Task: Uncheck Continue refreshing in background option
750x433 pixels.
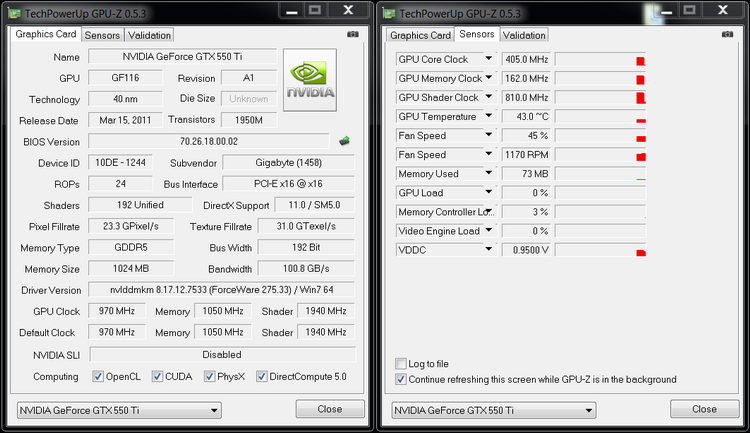Action: [401, 379]
